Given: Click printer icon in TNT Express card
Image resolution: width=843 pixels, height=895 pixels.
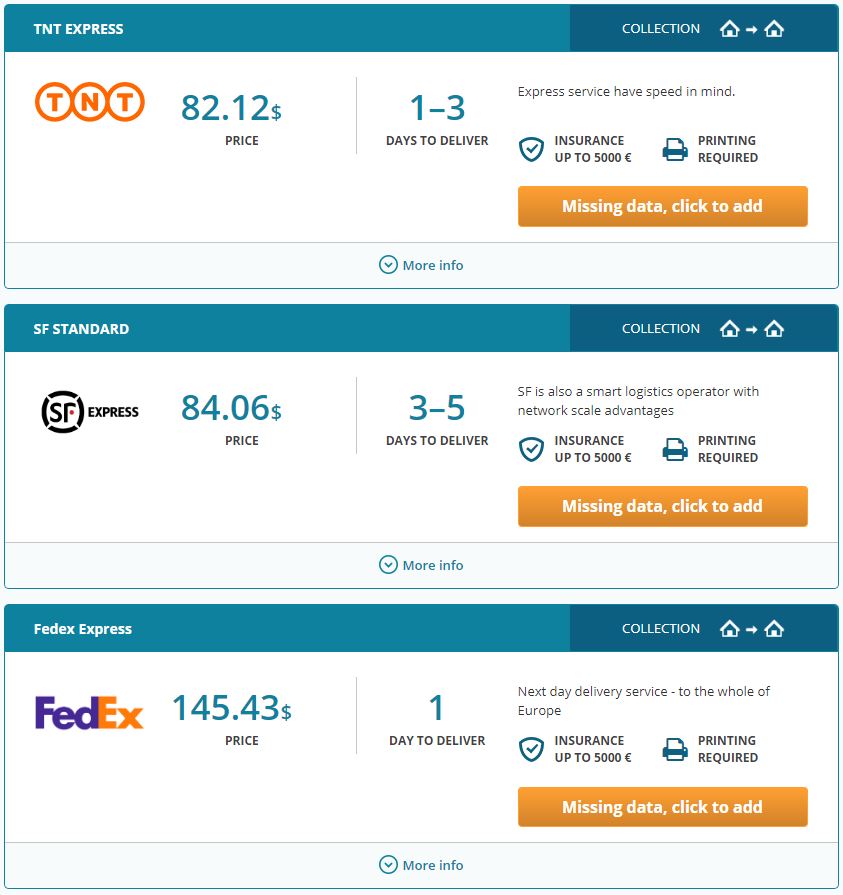Looking at the screenshot, I should pos(675,150).
